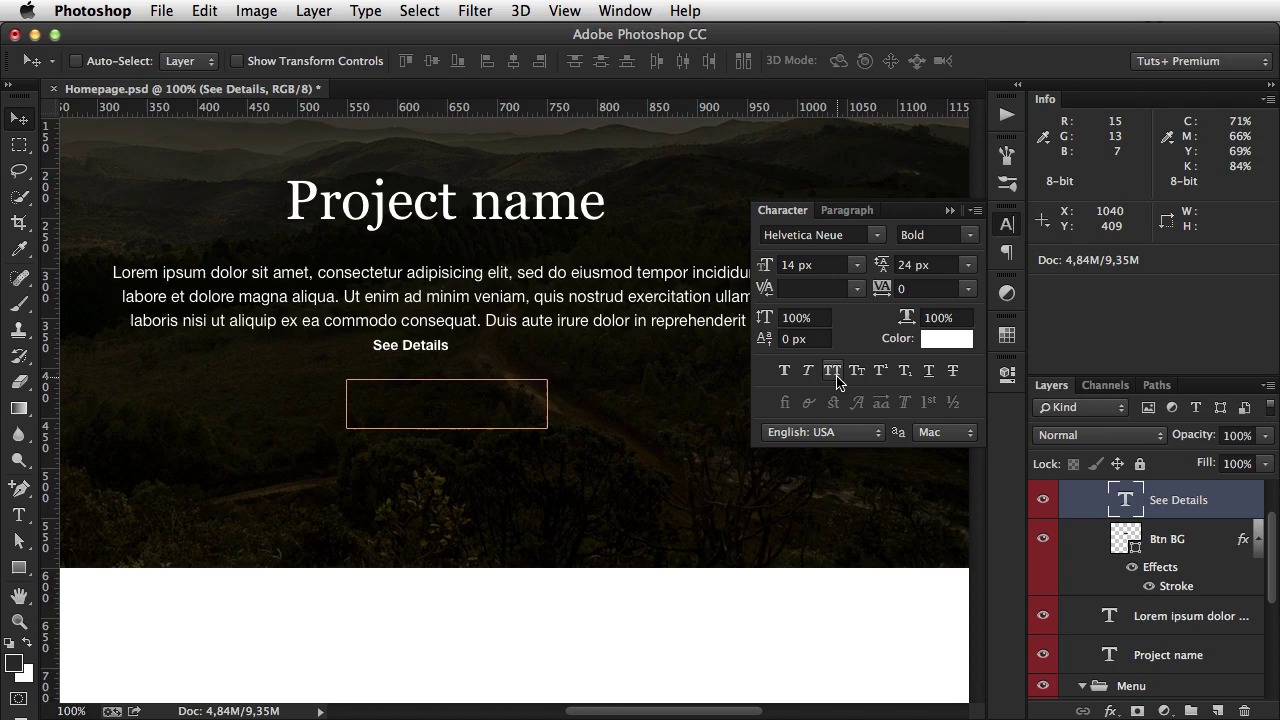The height and width of the screenshot is (720, 1280).
Task: Click the foreground color swatch
Action: [x=14, y=664]
